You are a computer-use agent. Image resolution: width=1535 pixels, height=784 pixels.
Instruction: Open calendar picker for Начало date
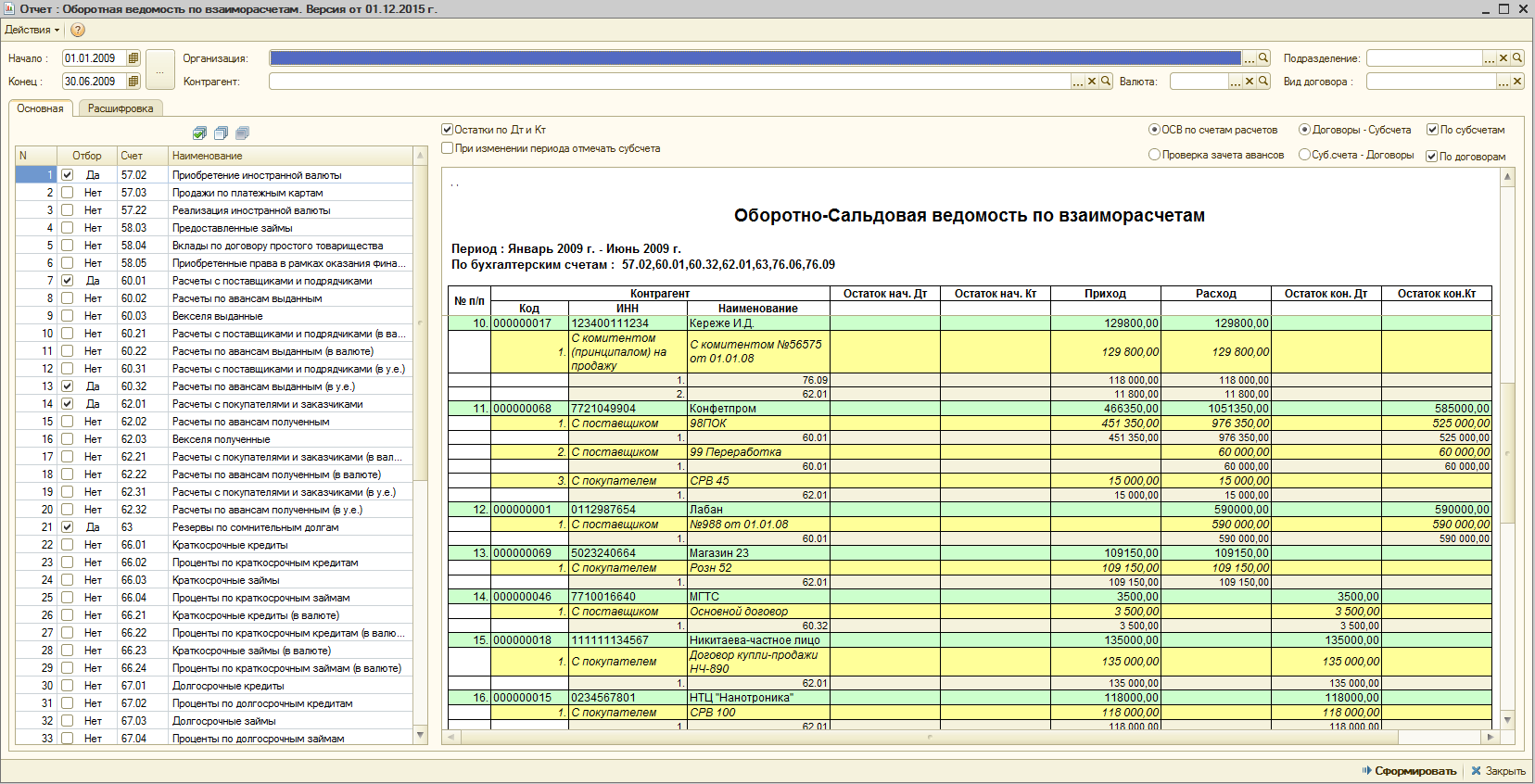pos(133,58)
